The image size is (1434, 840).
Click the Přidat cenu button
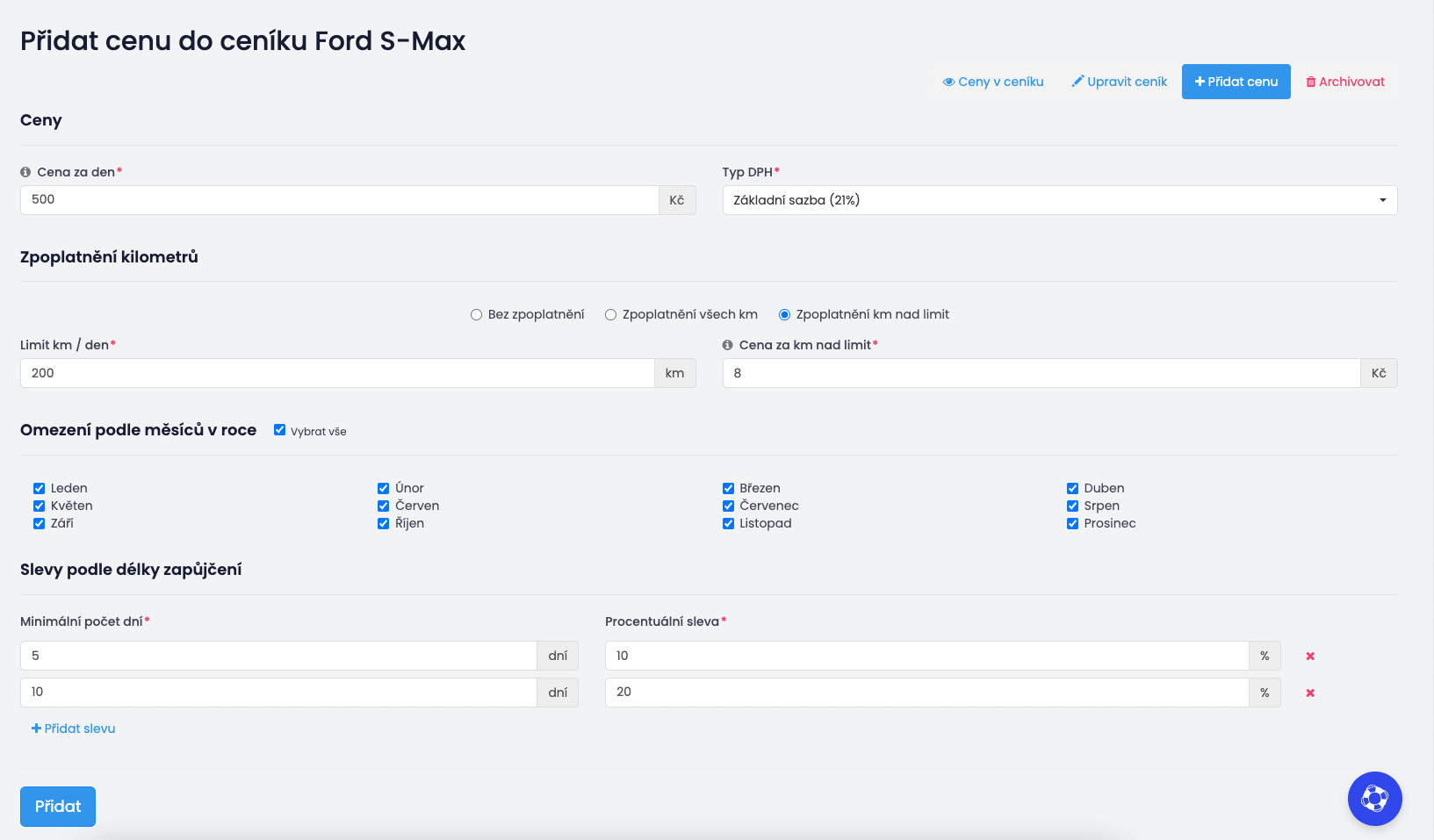tap(1236, 82)
